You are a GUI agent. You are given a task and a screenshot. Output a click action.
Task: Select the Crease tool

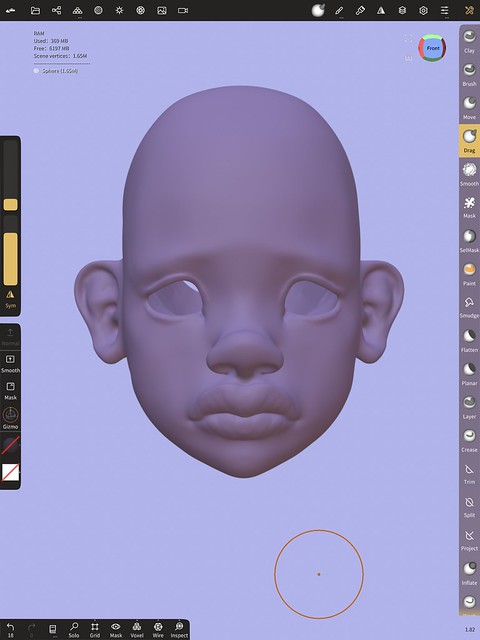point(469,440)
